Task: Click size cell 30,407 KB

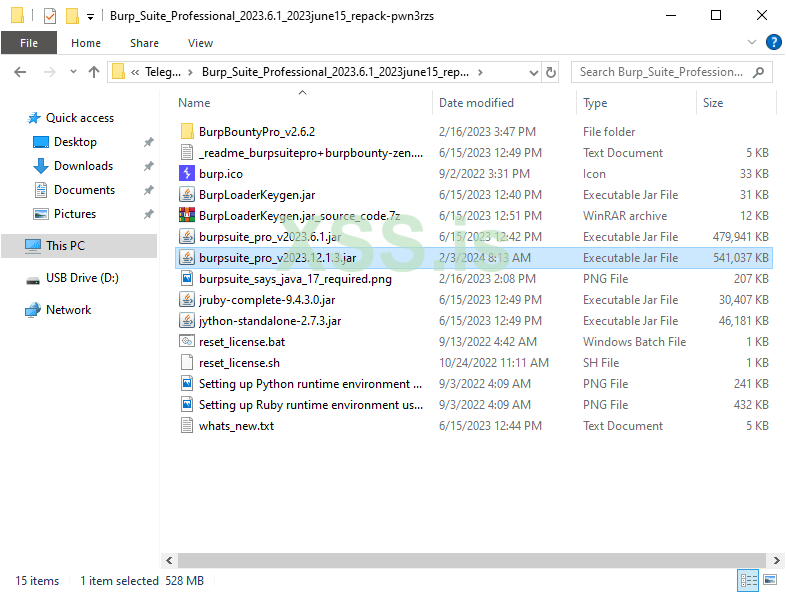Action: click(743, 300)
